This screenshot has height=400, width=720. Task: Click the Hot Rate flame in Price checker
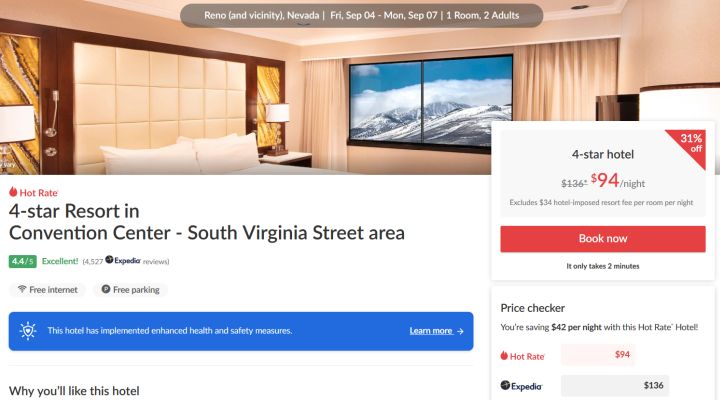coord(504,355)
